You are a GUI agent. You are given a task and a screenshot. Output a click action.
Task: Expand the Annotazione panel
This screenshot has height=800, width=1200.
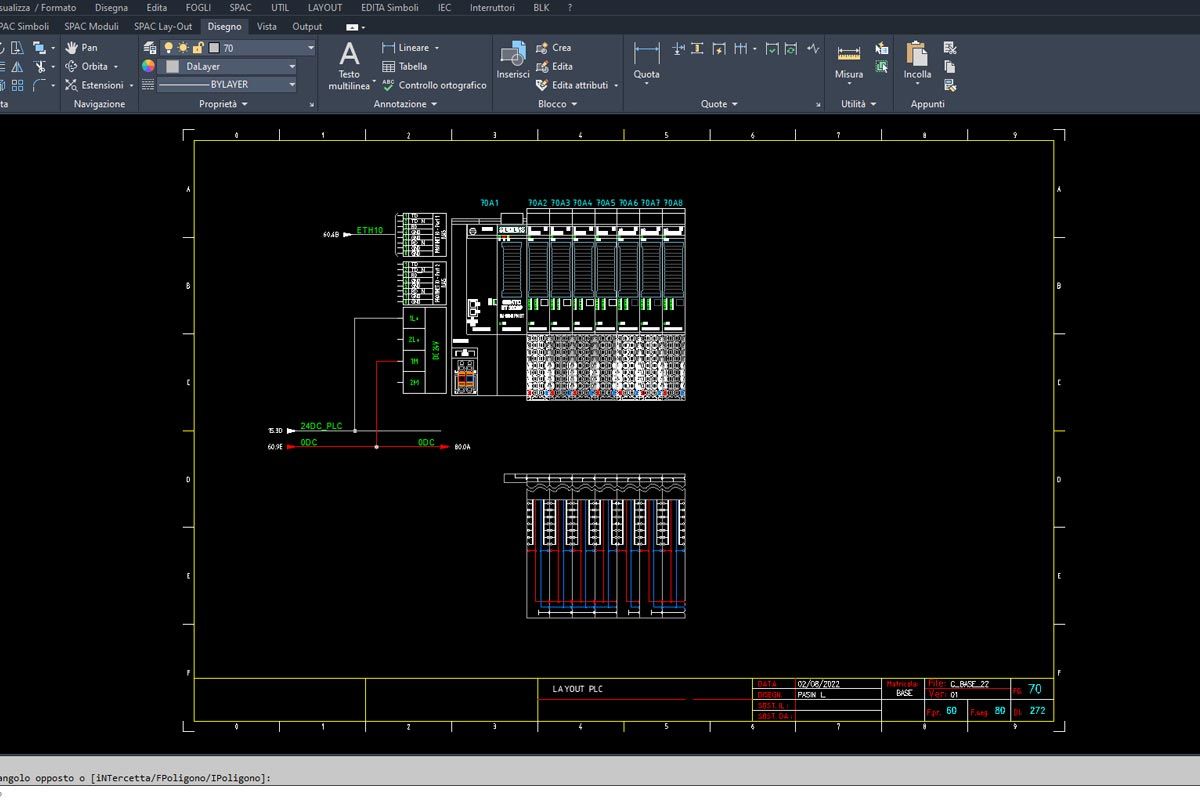point(405,104)
